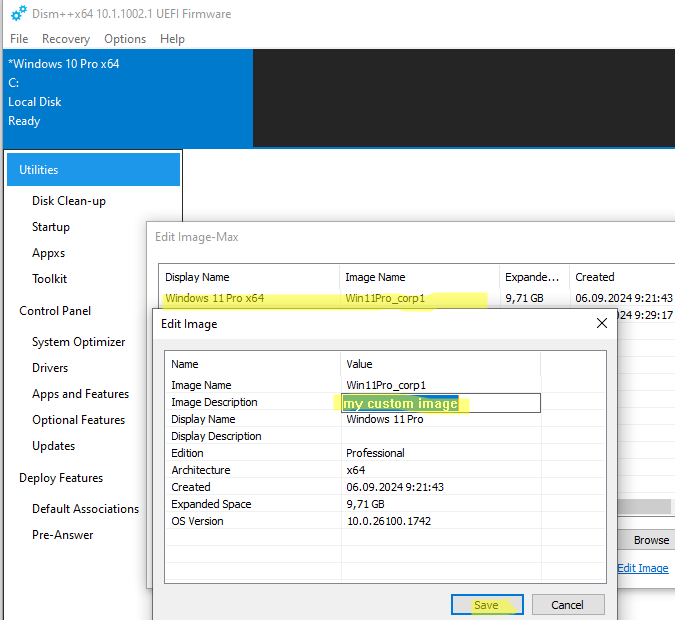Image resolution: width=675 pixels, height=620 pixels.
Task: Click the Image Description input field
Action: pyautogui.click(x=441, y=403)
